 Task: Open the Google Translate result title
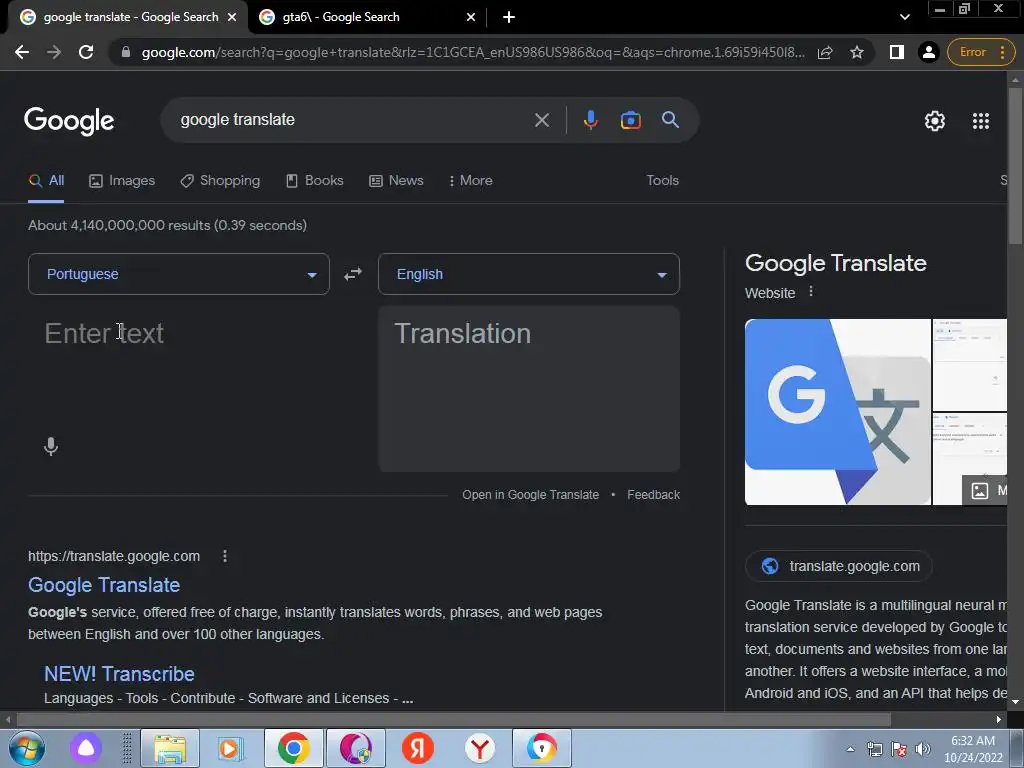pyautogui.click(x=104, y=585)
